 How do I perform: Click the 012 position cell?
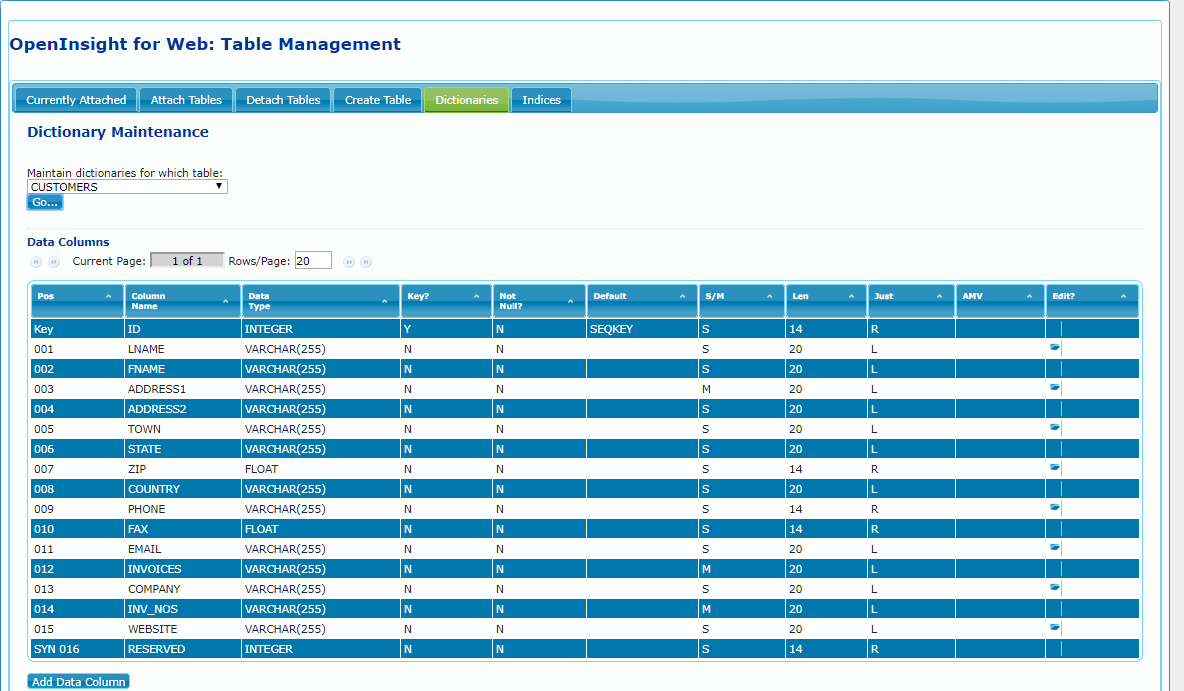click(x=77, y=569)
